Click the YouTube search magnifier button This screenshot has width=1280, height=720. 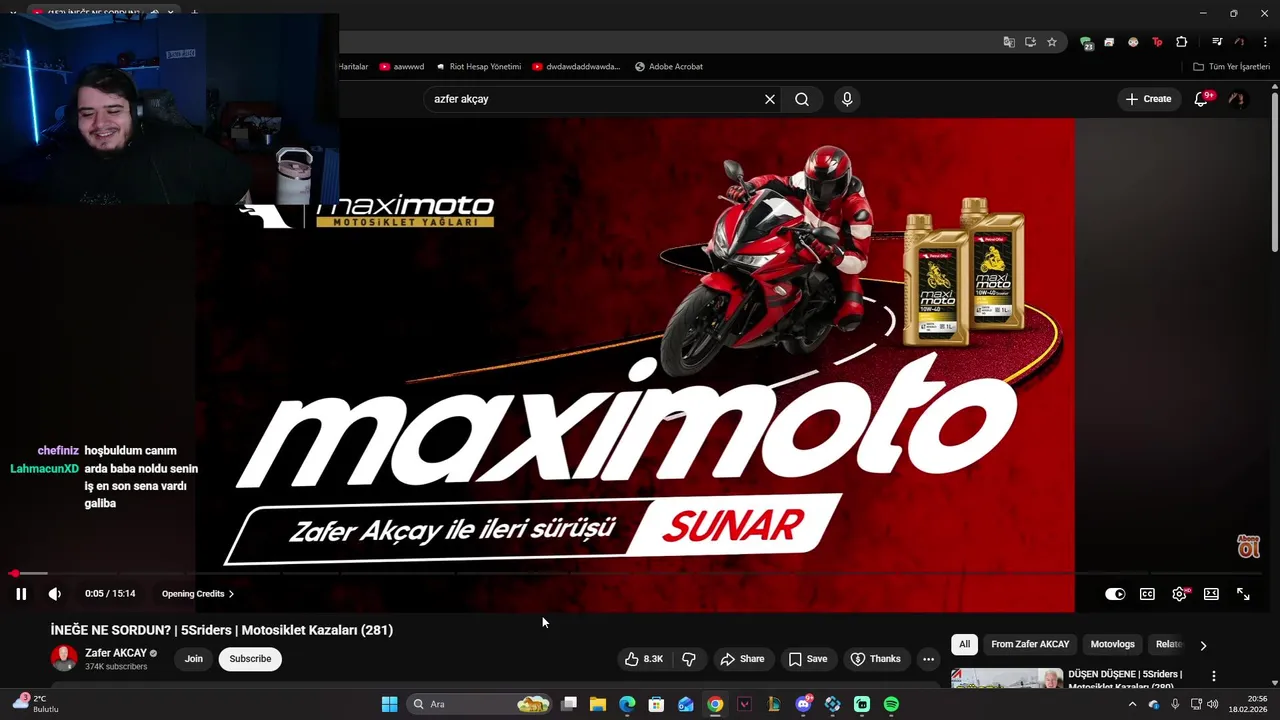click(802, 99)
